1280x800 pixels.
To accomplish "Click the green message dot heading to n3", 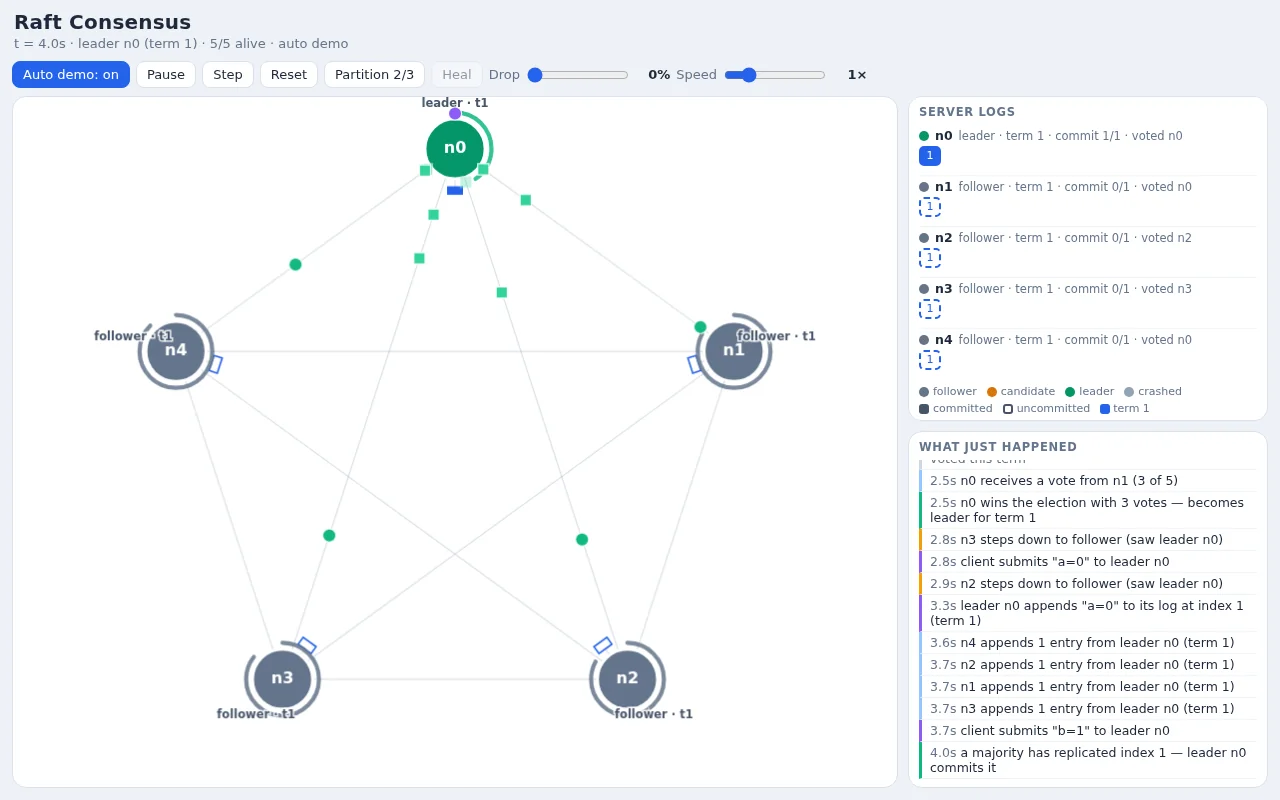I will (329, 535).
